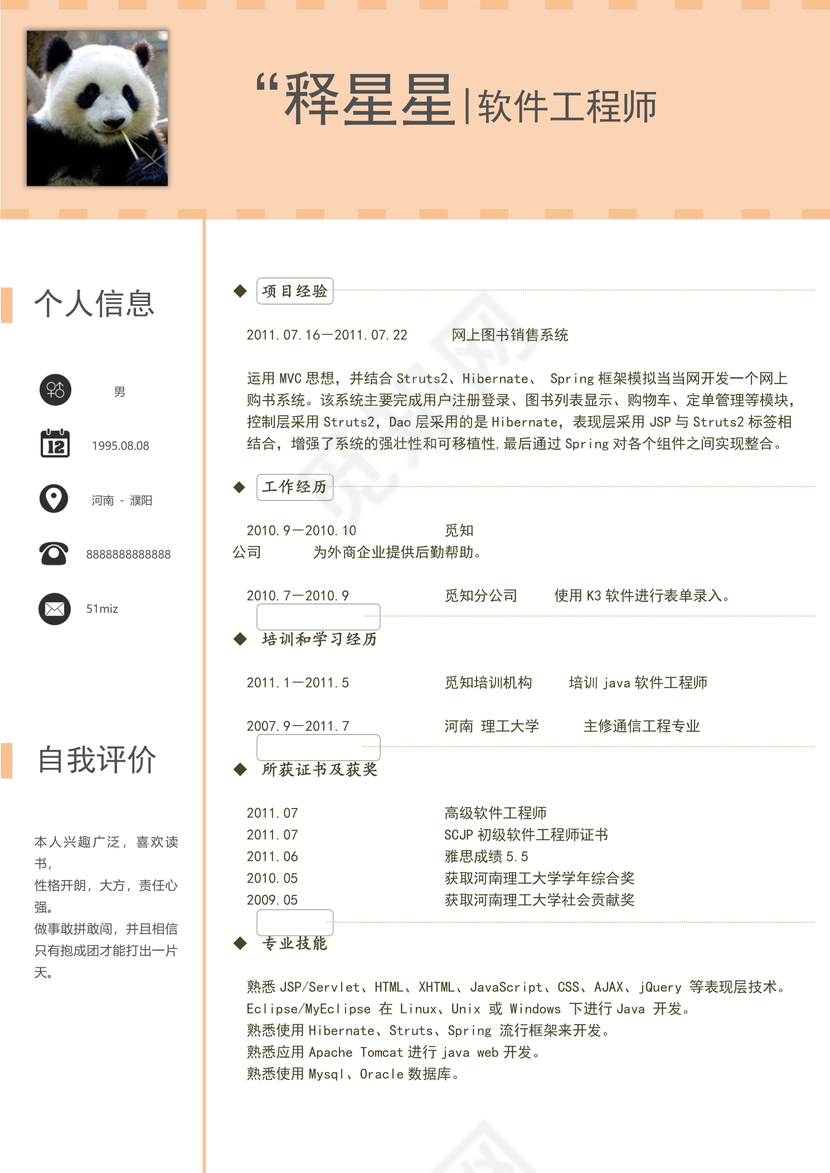Click the gender icon in personal info
Viewport: 830px width, 1173px height.
pyautogui.click(x=55, y=391)
